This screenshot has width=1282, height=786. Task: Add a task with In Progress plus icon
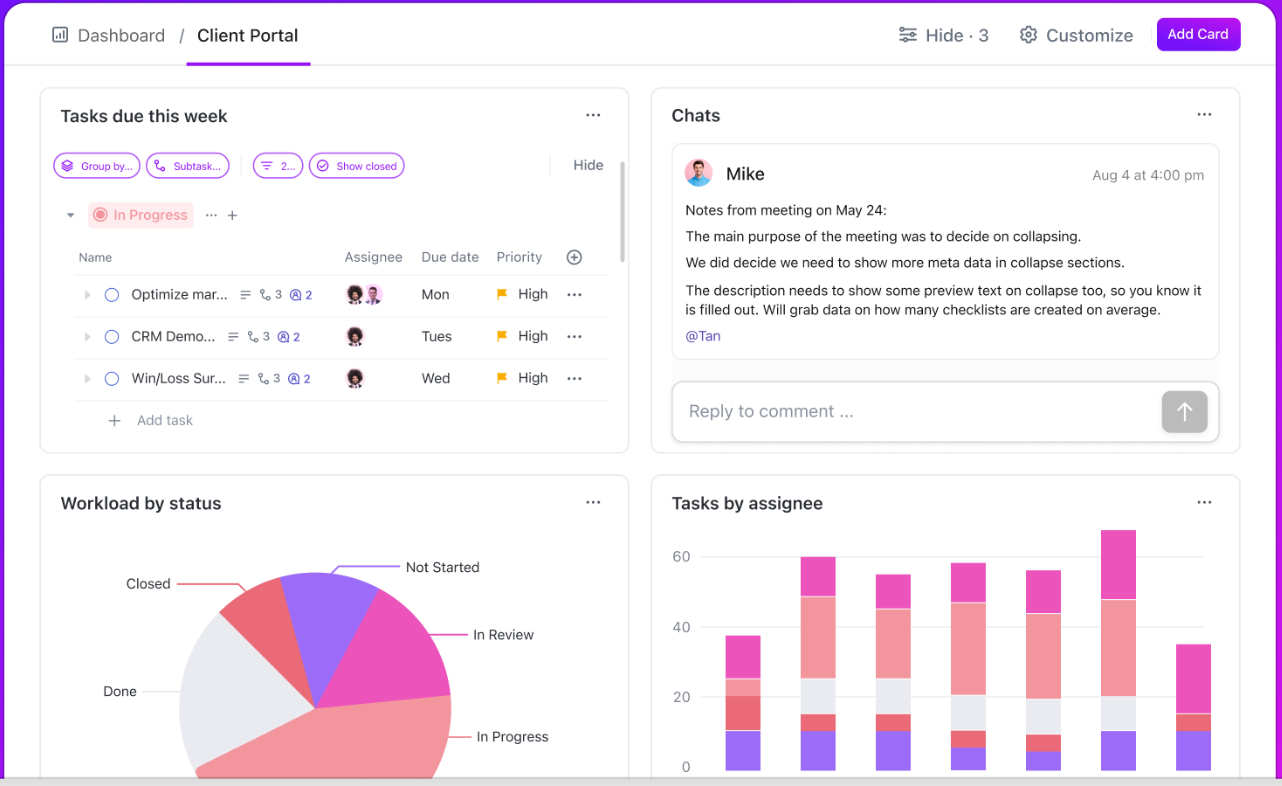[232, 215]
